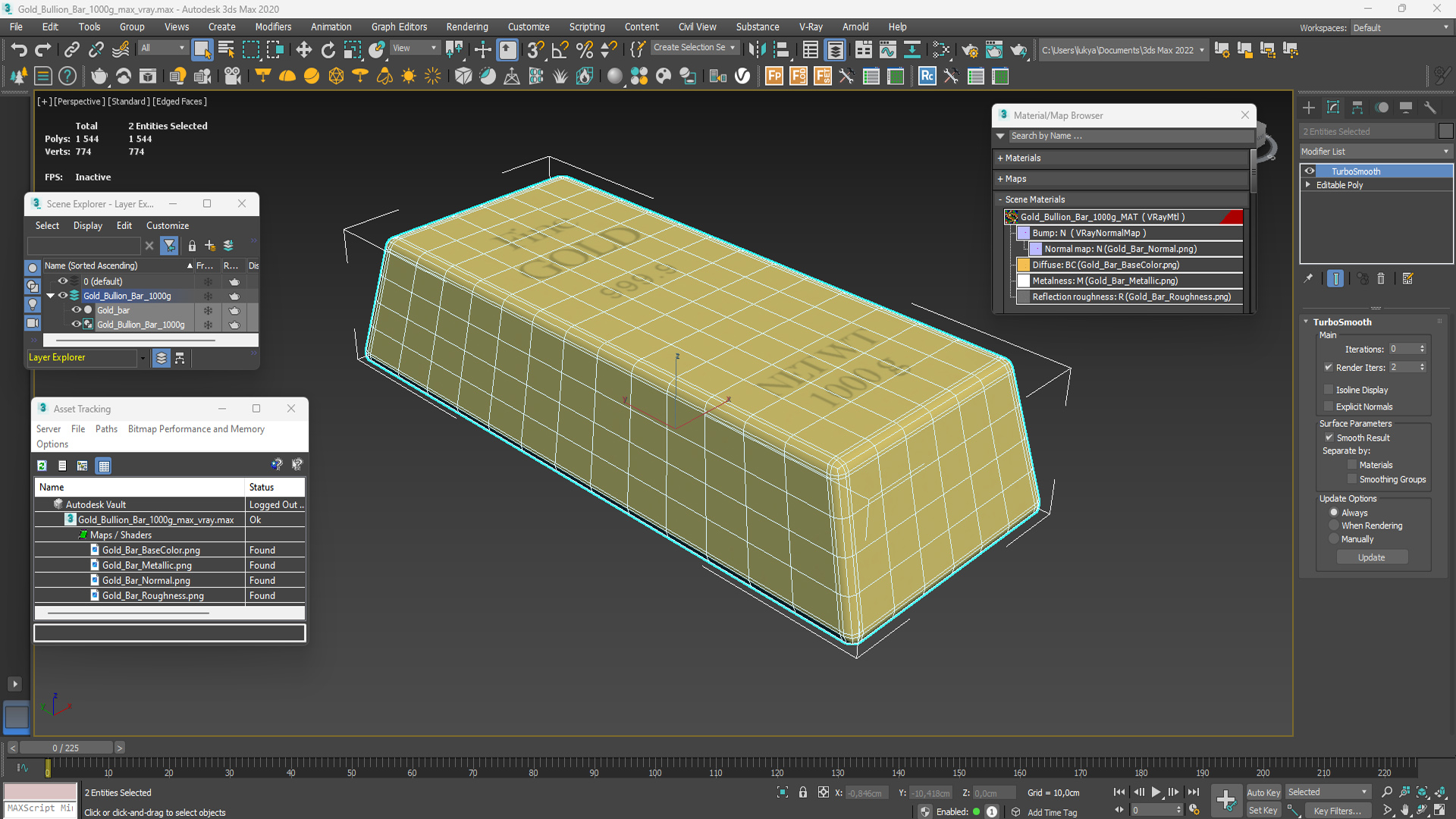1456x819 pixels.
Task: Open Select by Name dialog
Action: (226, 50)
